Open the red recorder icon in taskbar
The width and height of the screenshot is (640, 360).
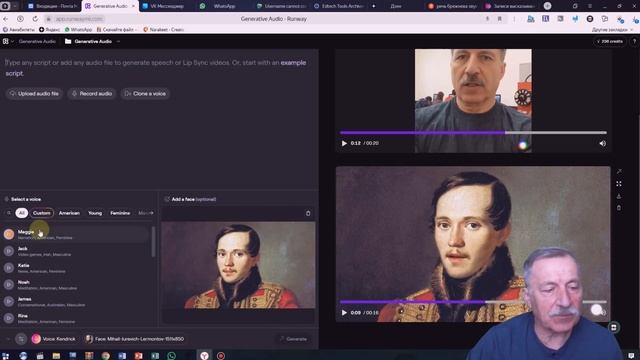click(221, 356)
